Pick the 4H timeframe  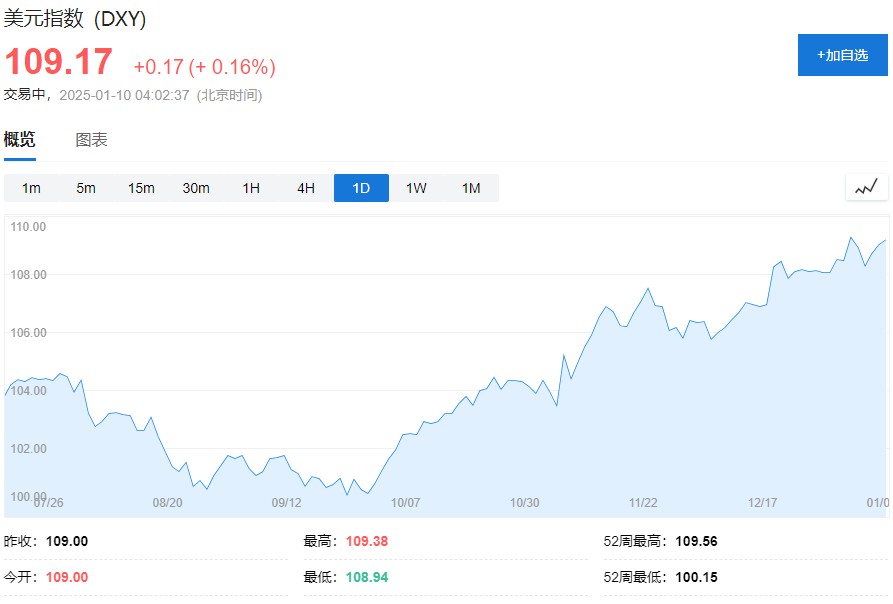(306, 188)
